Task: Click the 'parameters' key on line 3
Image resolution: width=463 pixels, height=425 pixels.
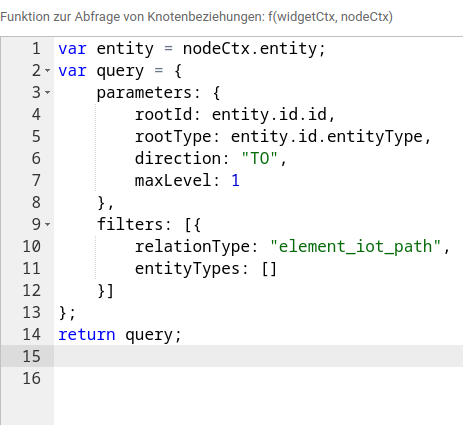Action: [144, 93]
